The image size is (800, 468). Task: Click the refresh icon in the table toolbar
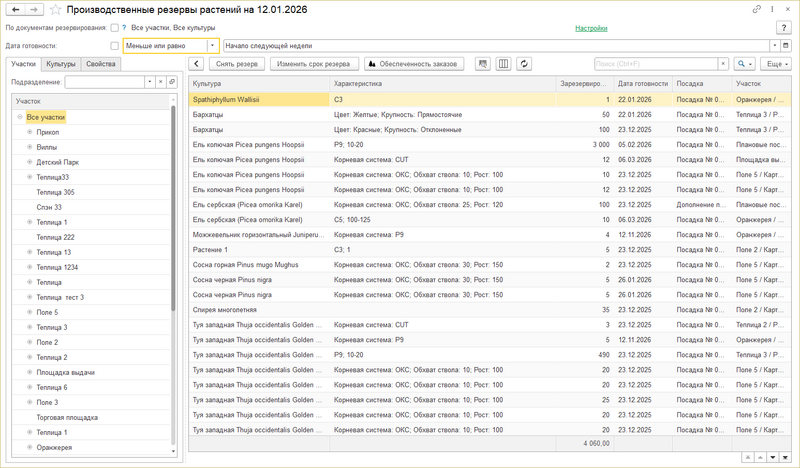point(525,63)
